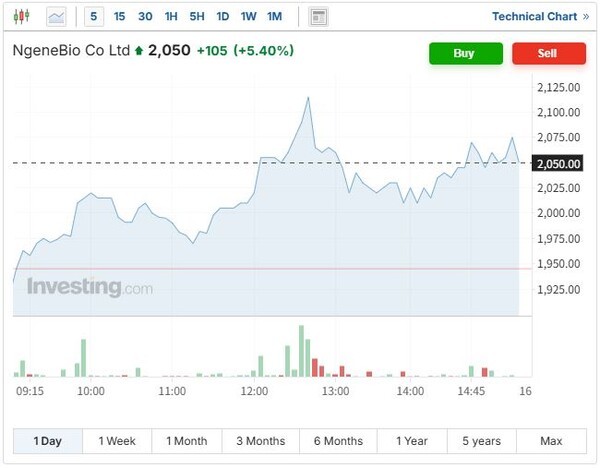Image resolution: width=600 pixels, height=468 pixels.
Task: Select the candlestick chart type icon
Action: [22, 16]
